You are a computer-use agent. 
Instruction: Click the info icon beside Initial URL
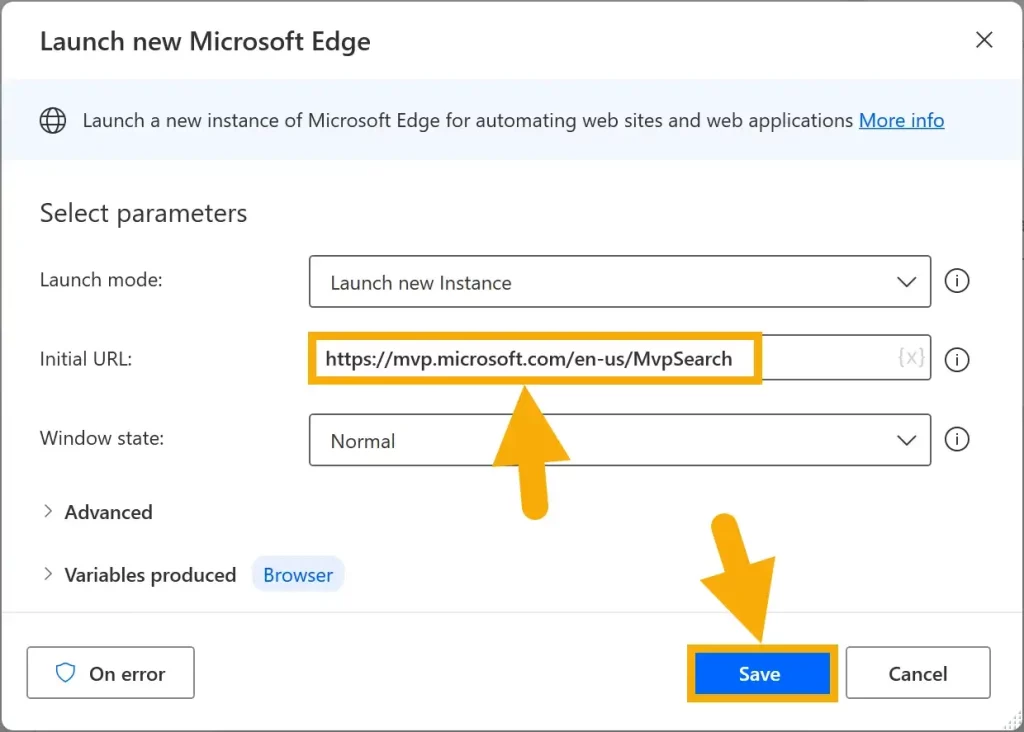[957, 359]
